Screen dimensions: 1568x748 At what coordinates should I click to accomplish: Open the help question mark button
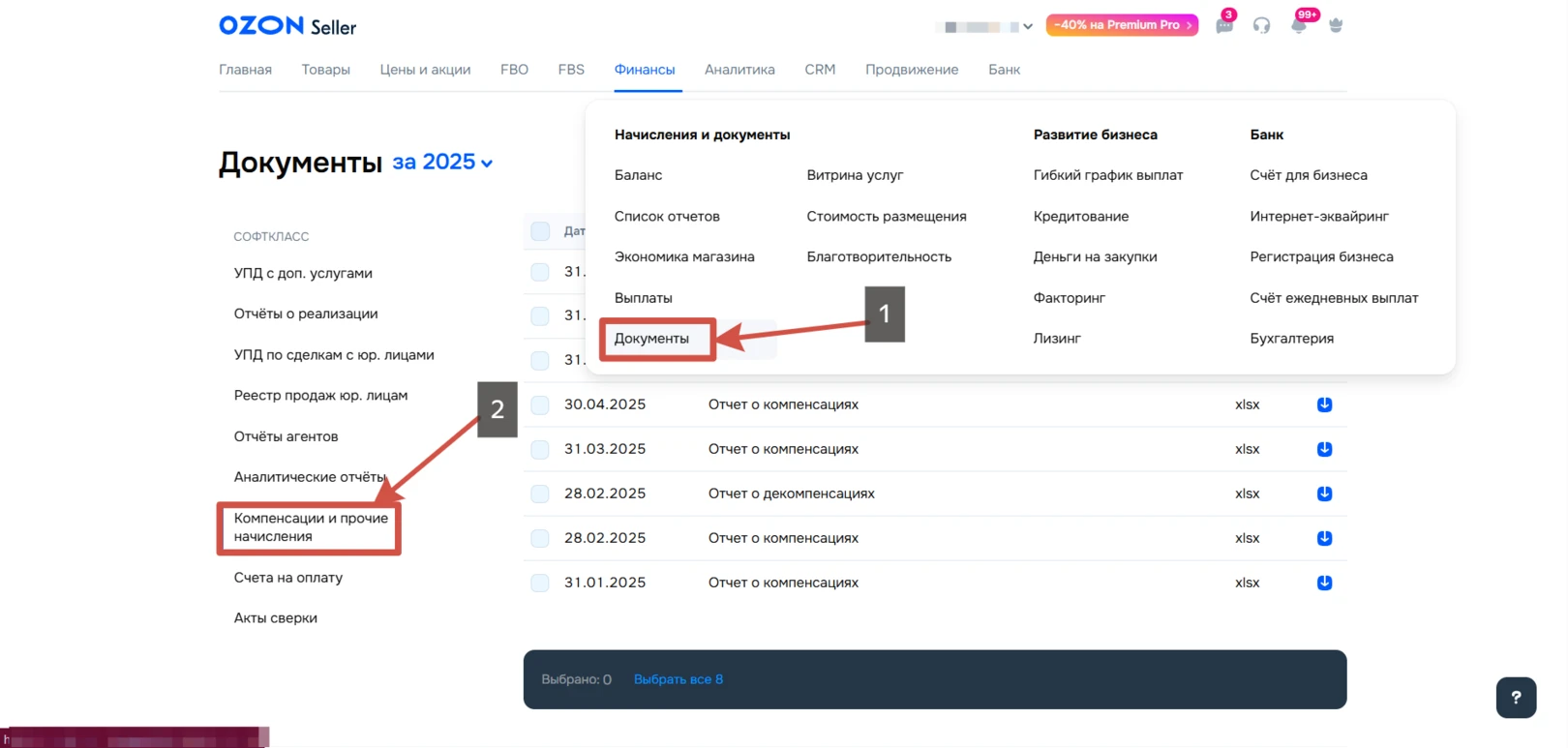click(1516, 697)
